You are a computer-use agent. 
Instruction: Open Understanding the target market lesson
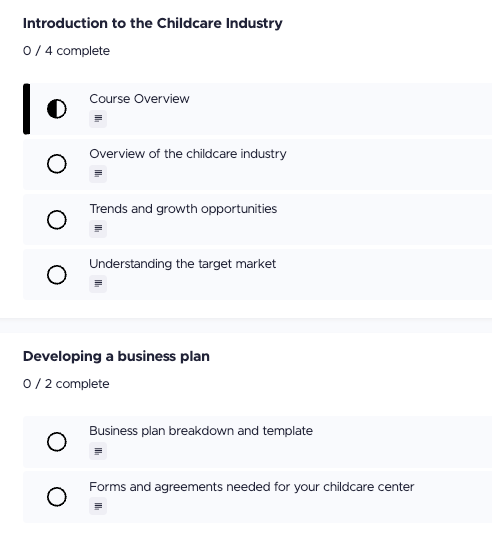pos(182,264)
